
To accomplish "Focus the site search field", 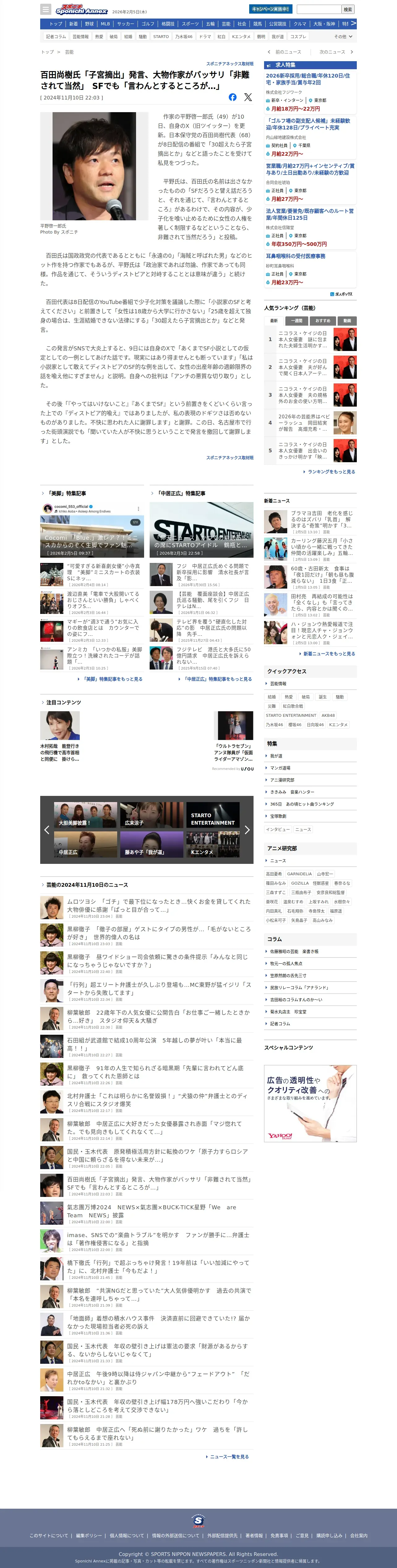I will point(319,9).
